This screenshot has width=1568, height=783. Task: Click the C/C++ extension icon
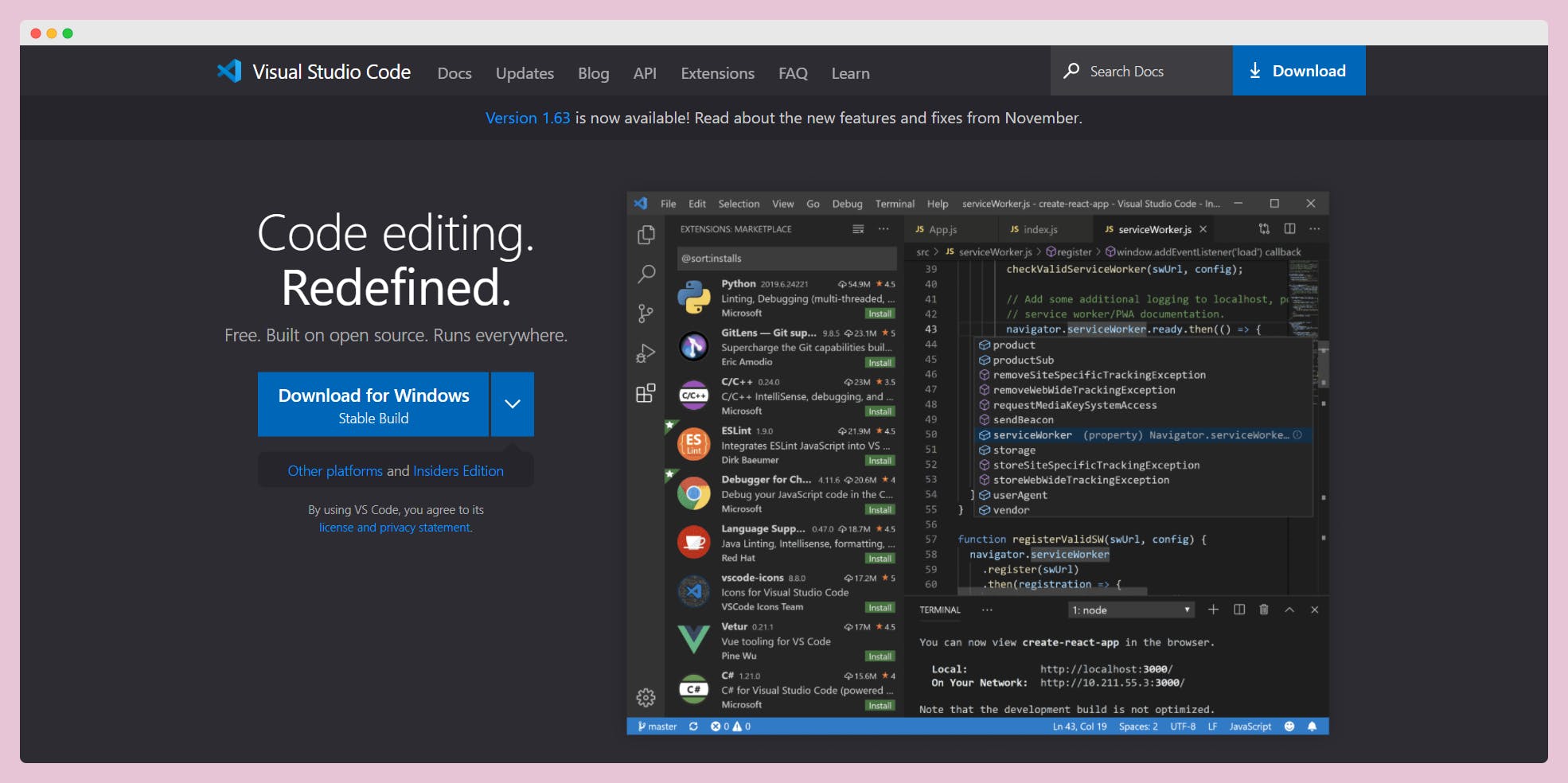[694, 395]
